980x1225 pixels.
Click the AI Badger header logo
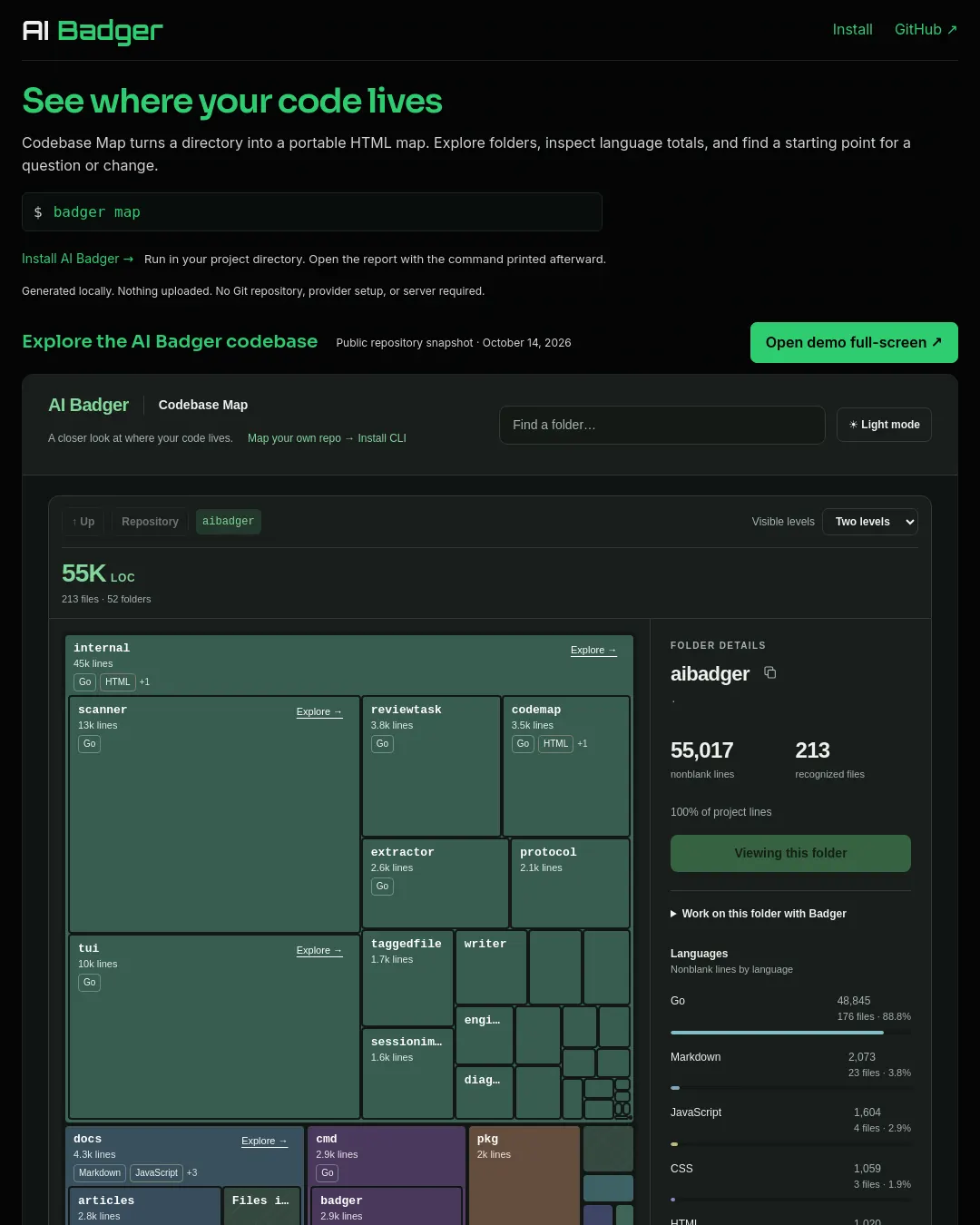pyautogui.click(x=93, y=31)
